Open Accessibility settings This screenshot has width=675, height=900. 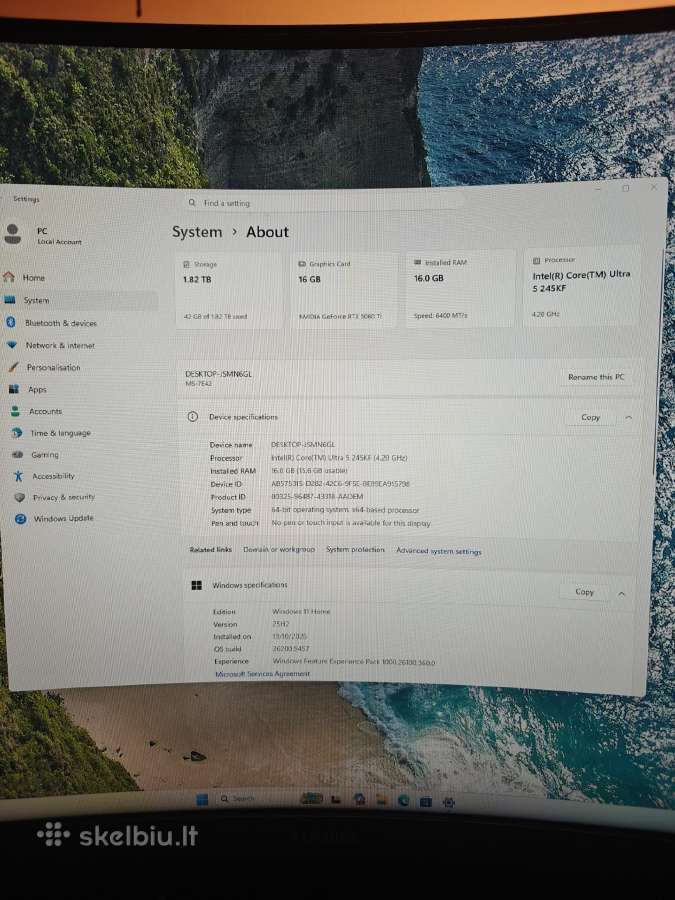[x=53, y=476]
